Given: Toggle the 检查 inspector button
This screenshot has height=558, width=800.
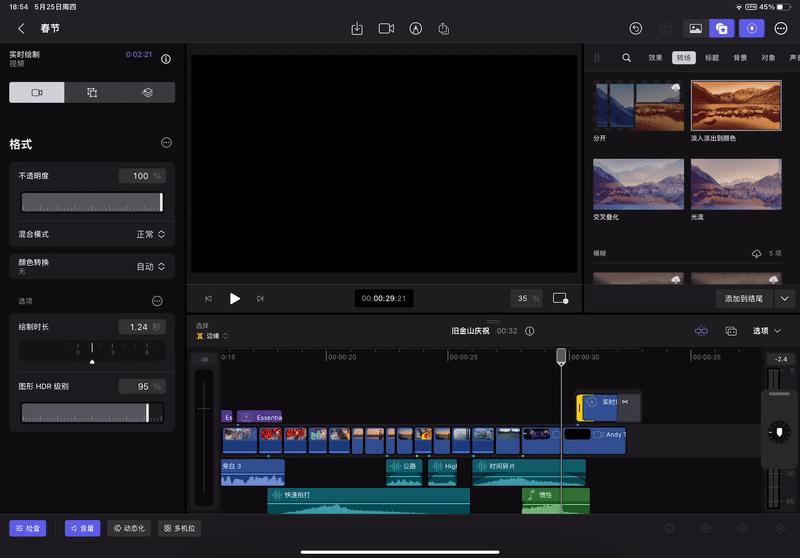Looking at the screenshot, I should click(x=29, y=528).
